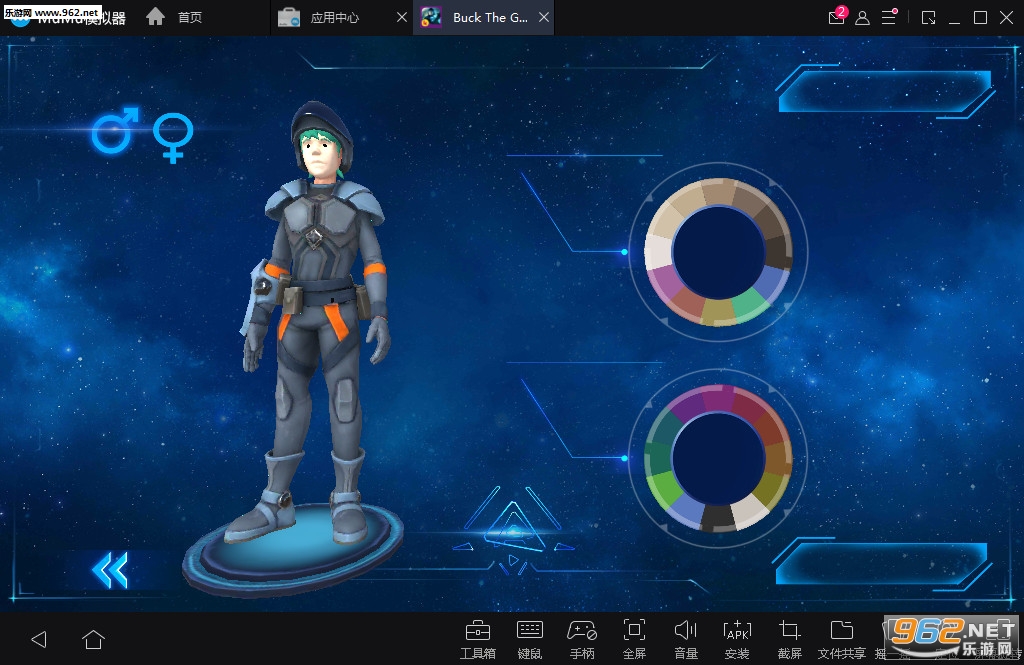Select the female gender symbol
This screenshot has height=665, width=1024.
[173, 138]
